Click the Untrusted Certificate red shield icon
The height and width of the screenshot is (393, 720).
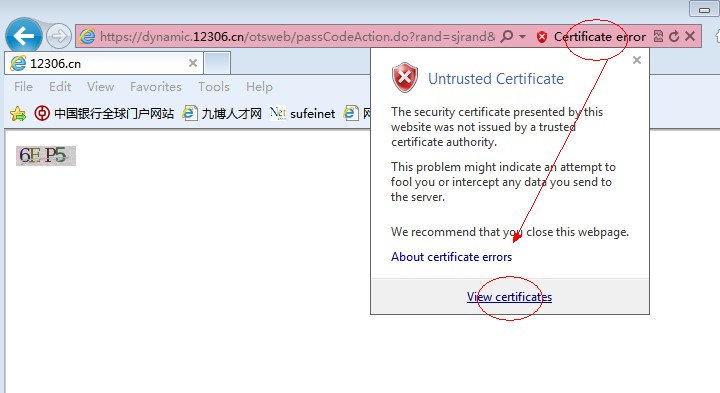point(405,78)
